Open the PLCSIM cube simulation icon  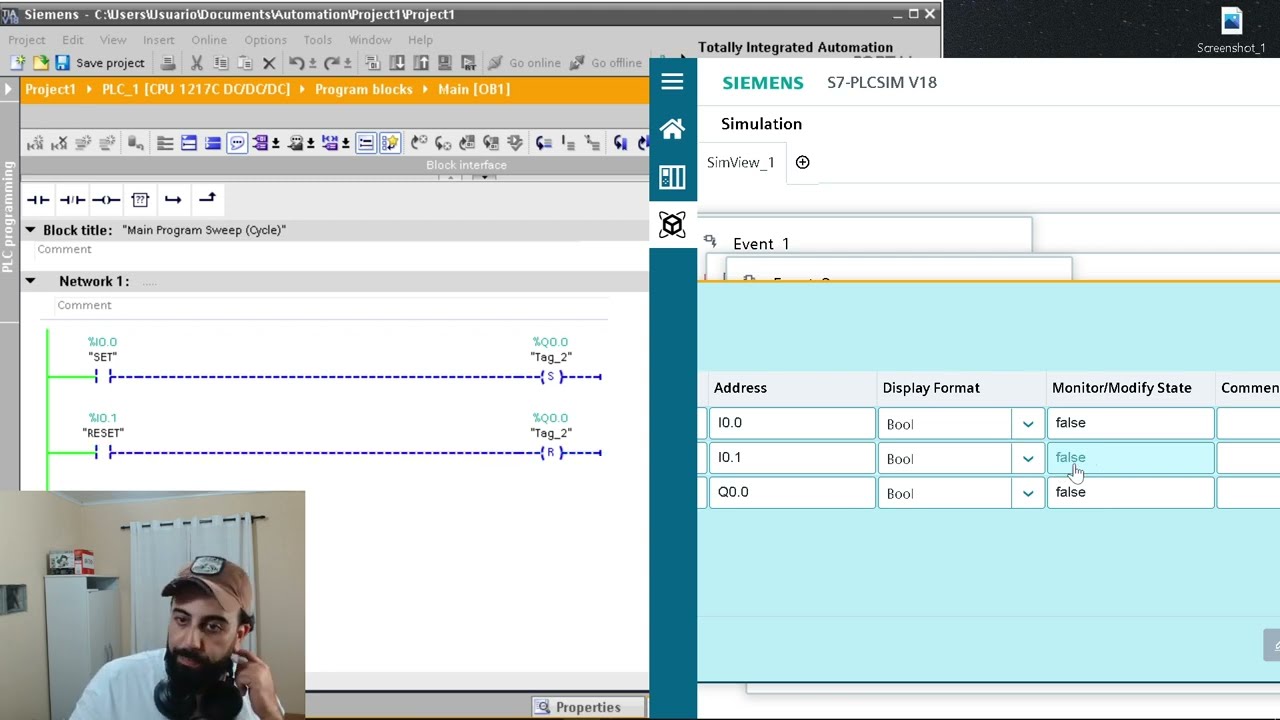[672, 224]
